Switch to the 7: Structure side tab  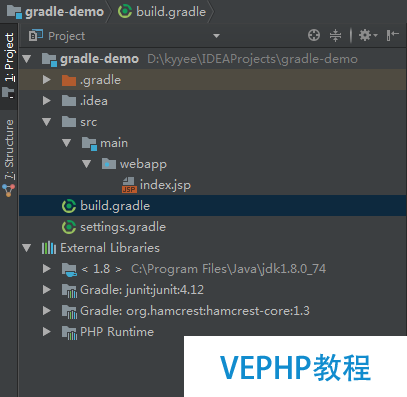(9, 158)
